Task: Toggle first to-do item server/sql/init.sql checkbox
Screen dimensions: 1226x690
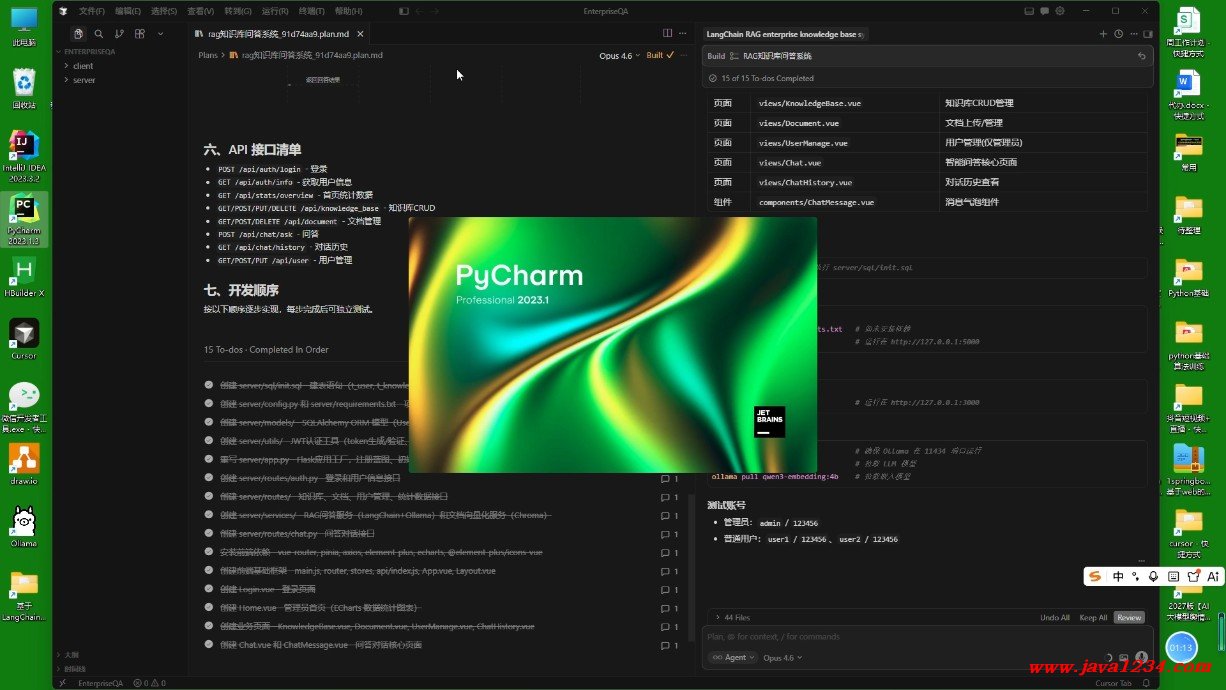Action: coord(209,385)
